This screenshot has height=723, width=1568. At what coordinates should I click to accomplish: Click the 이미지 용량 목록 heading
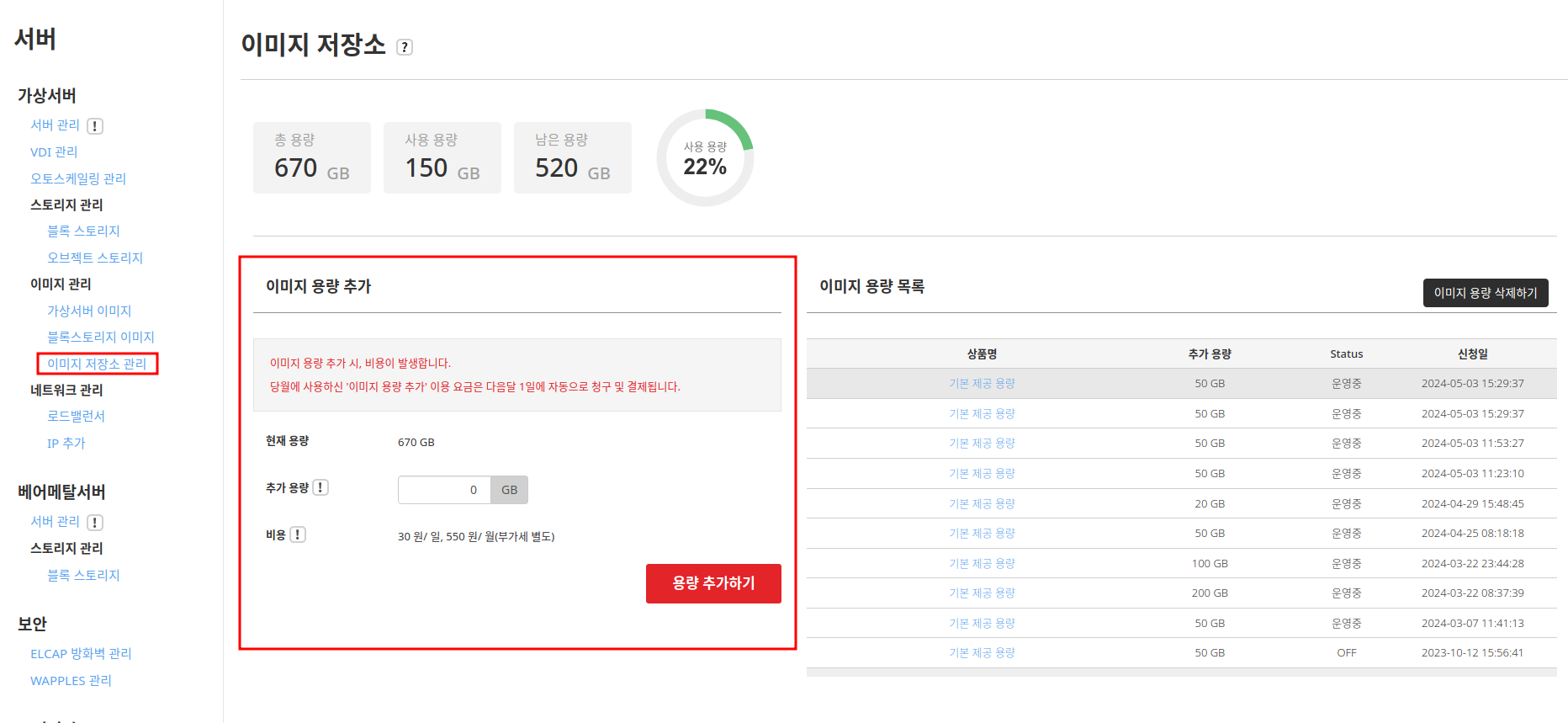871,286
